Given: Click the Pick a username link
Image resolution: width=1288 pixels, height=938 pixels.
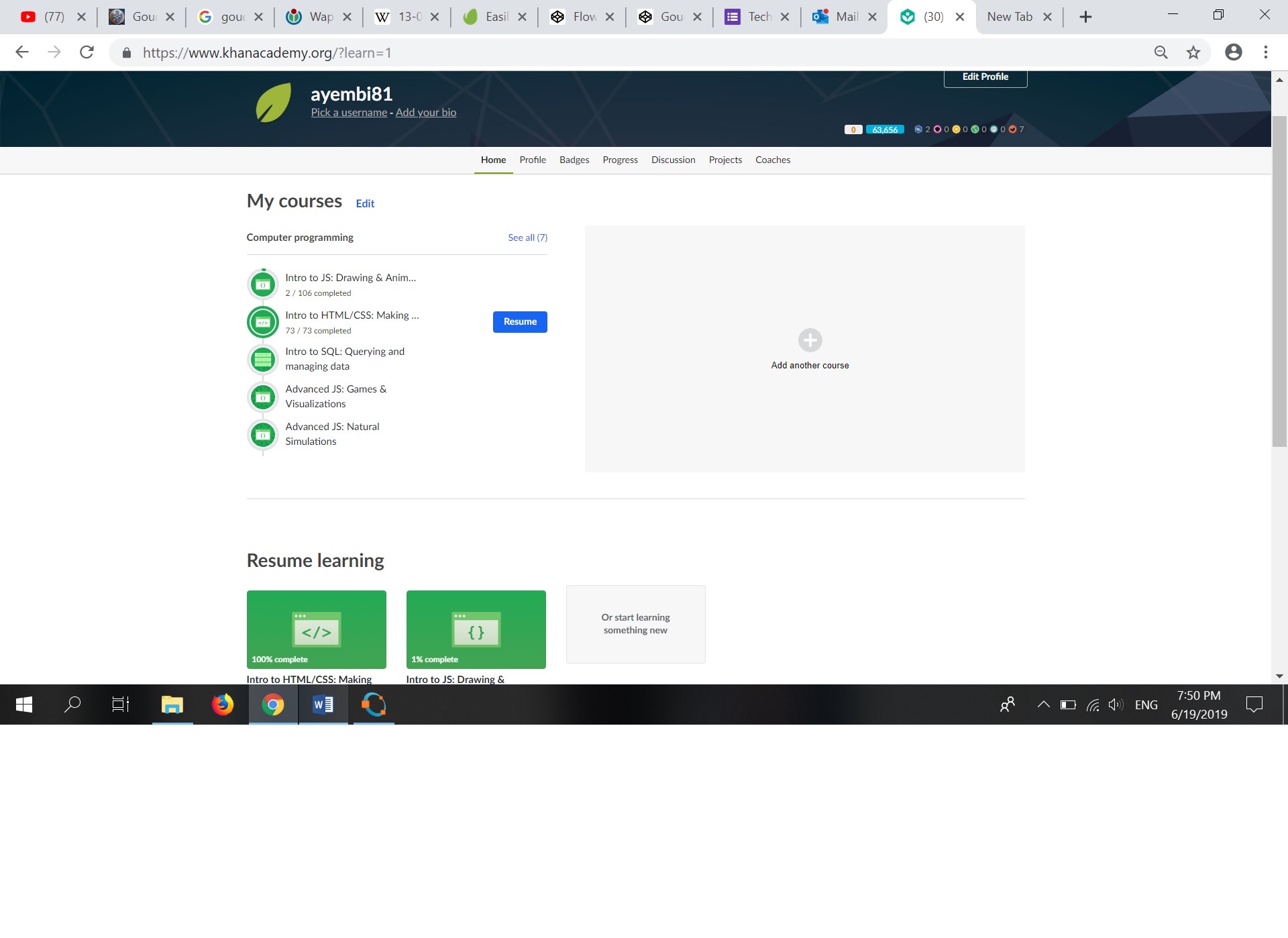Looking at the screenshot, I should [x=349, y=113].
